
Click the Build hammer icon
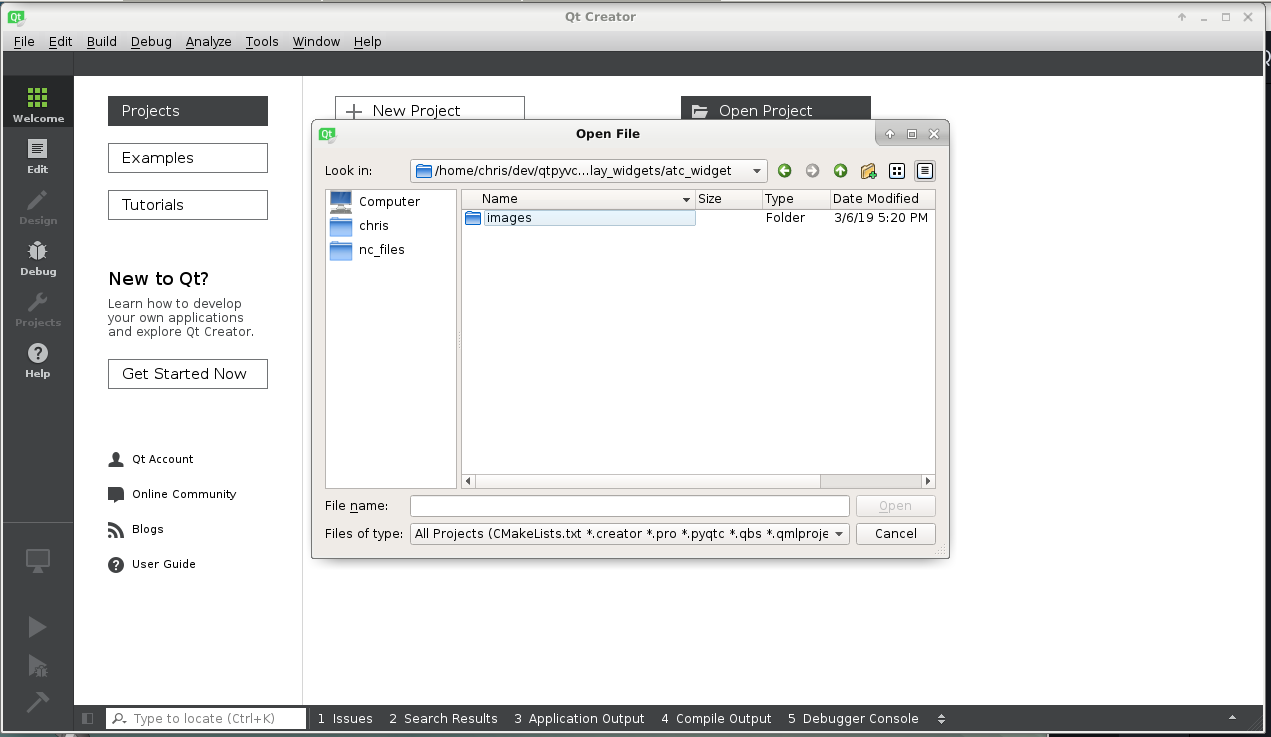click(x=37, y=702)
